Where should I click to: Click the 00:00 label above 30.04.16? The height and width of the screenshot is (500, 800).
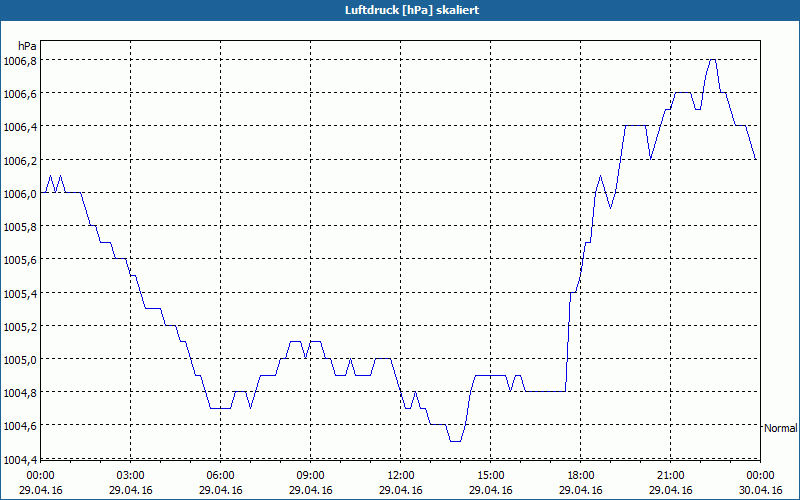click(x=760, y=476)
